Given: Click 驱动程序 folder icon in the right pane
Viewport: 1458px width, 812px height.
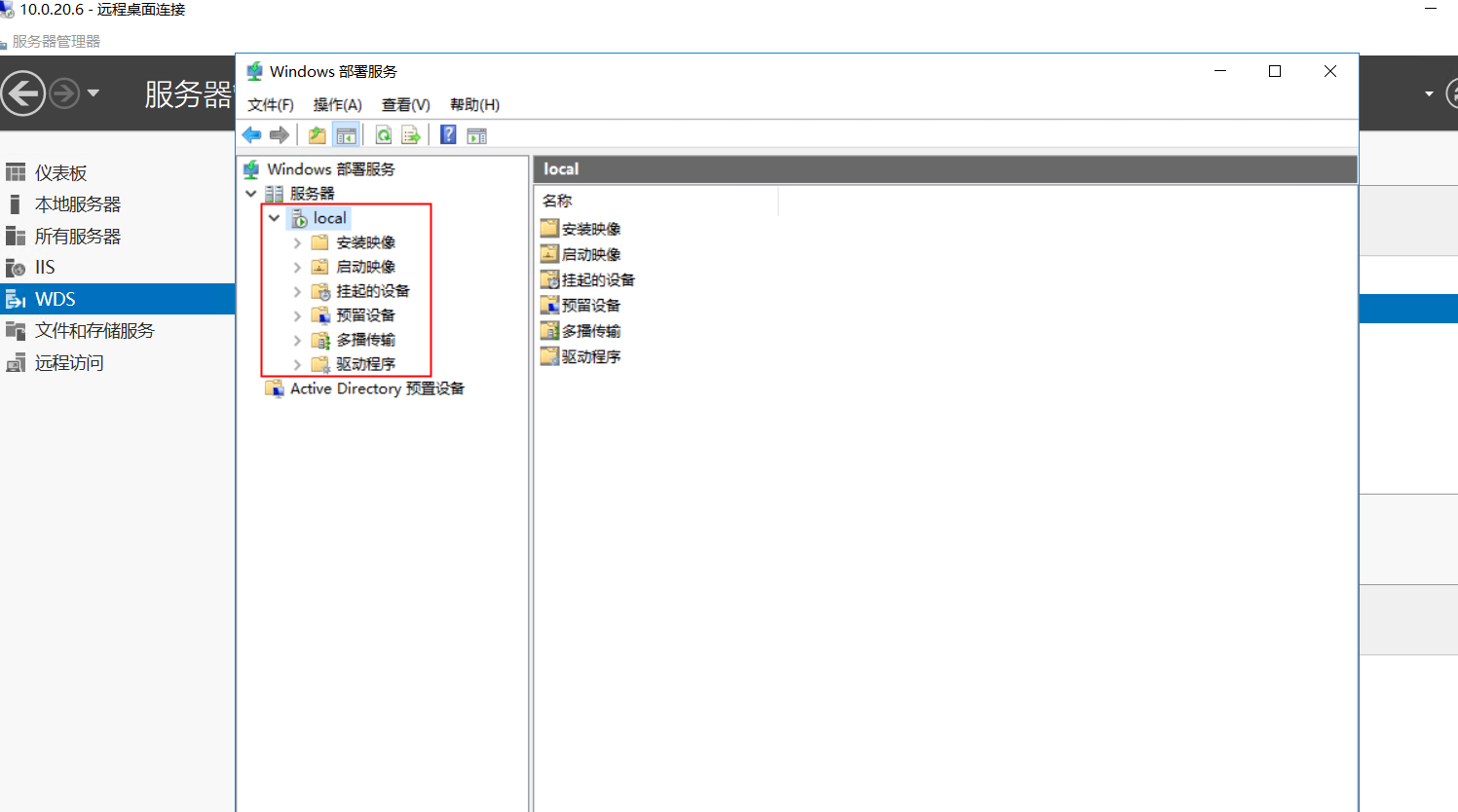Looking at the screenshot, I should 550,356.
